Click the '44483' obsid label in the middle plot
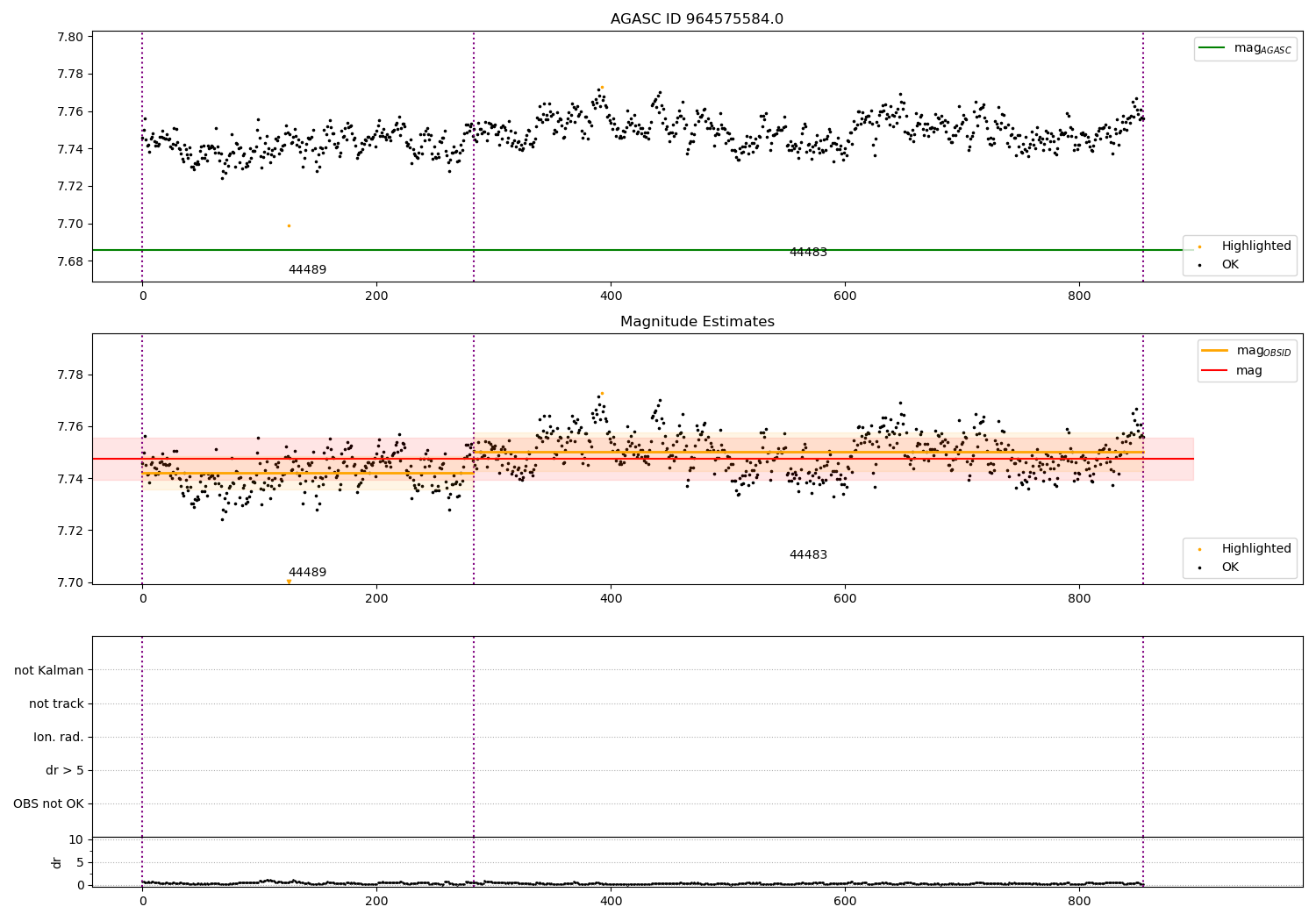Viewport: 1316px width, 921px height. pyautogui.click(x=808, y=555)
